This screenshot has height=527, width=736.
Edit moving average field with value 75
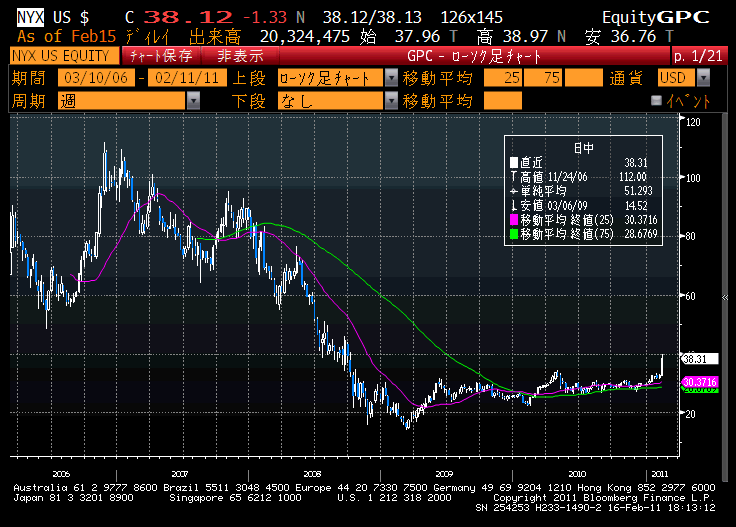pyautogui.click(x=543, y=77)
